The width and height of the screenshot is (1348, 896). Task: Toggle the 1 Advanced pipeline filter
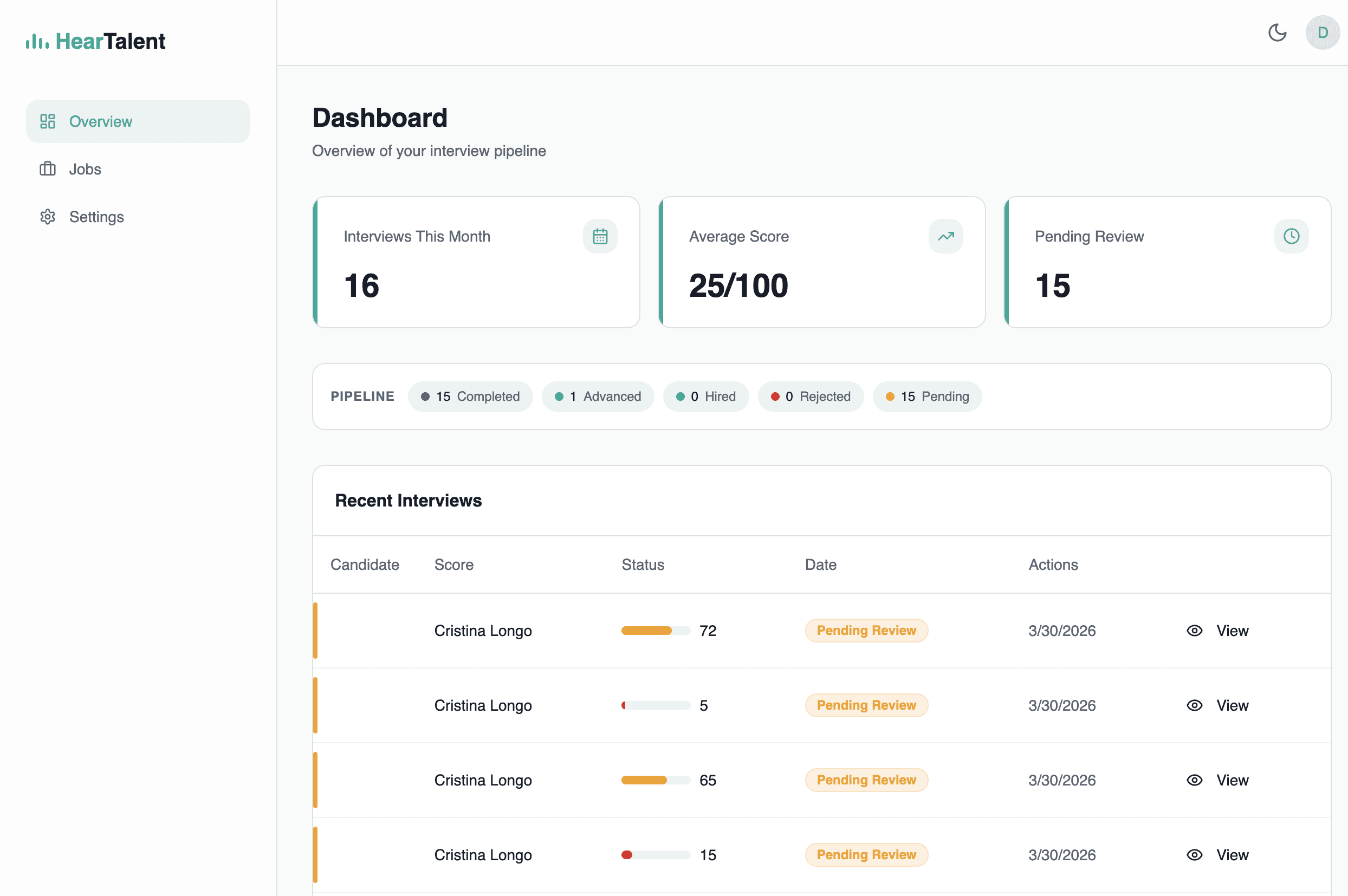pos(598,396)
